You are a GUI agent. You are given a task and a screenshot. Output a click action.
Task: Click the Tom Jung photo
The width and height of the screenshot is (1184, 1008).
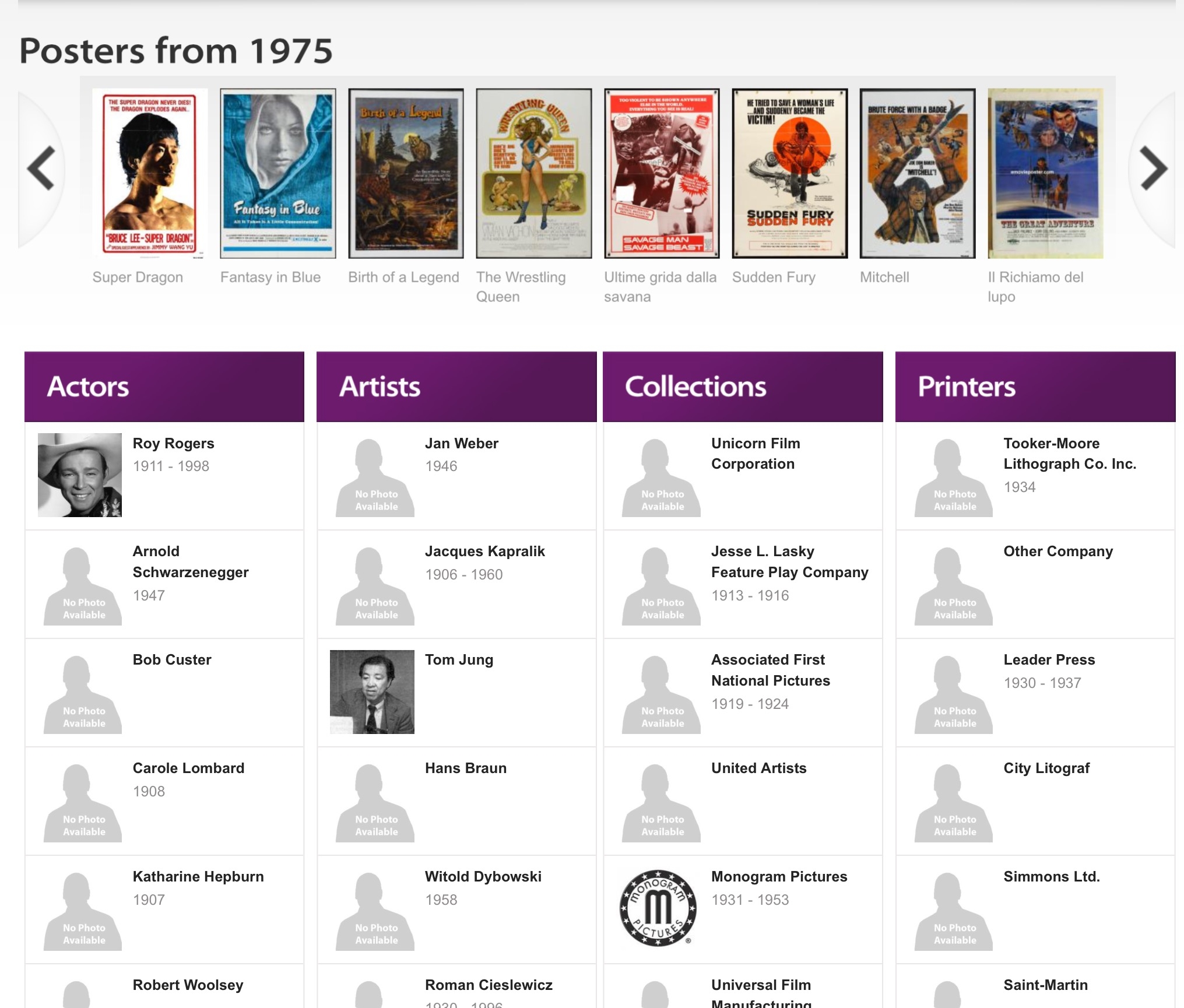(x=372, y=691)
